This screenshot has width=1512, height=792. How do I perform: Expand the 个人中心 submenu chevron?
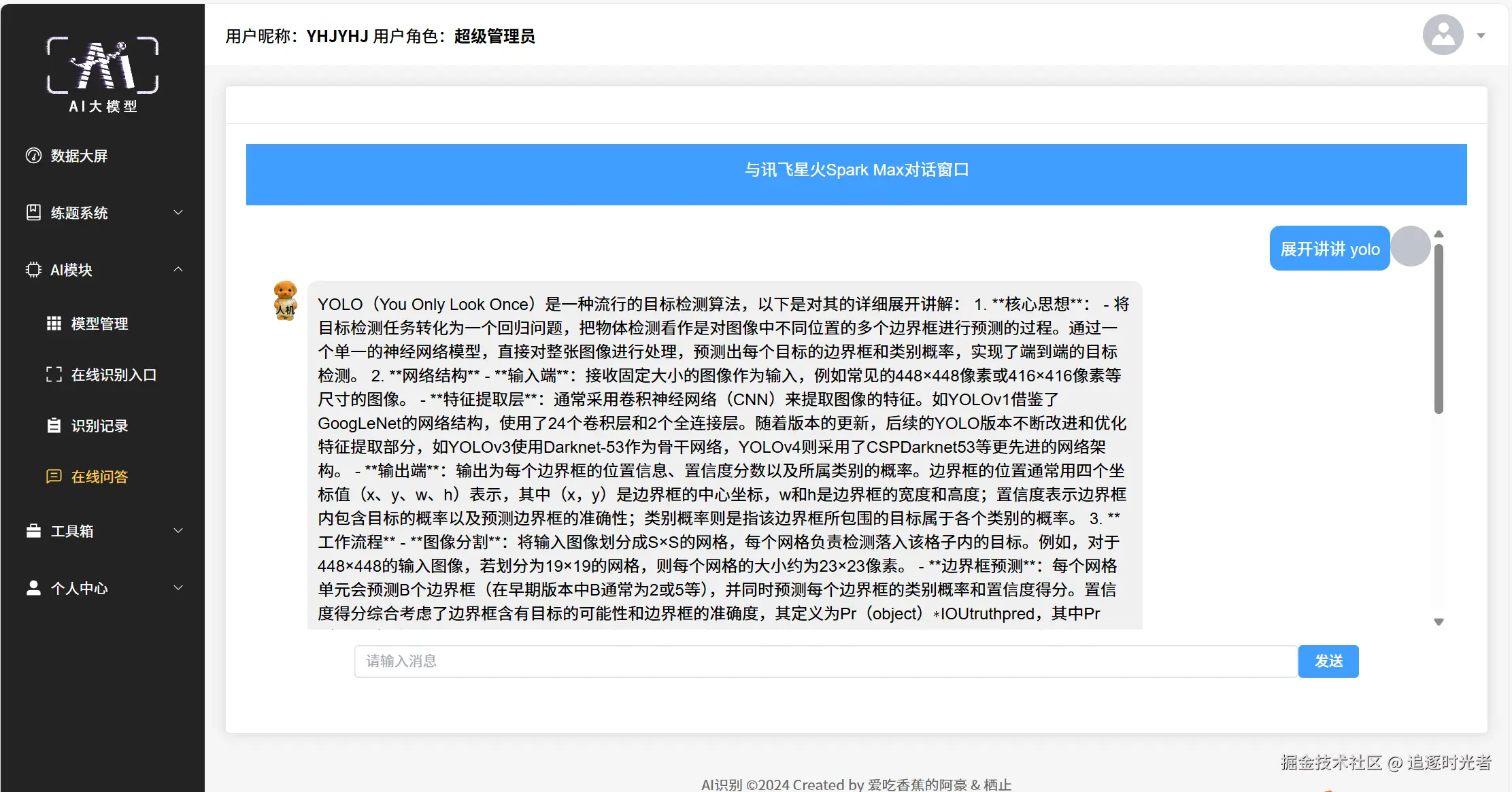178,588
